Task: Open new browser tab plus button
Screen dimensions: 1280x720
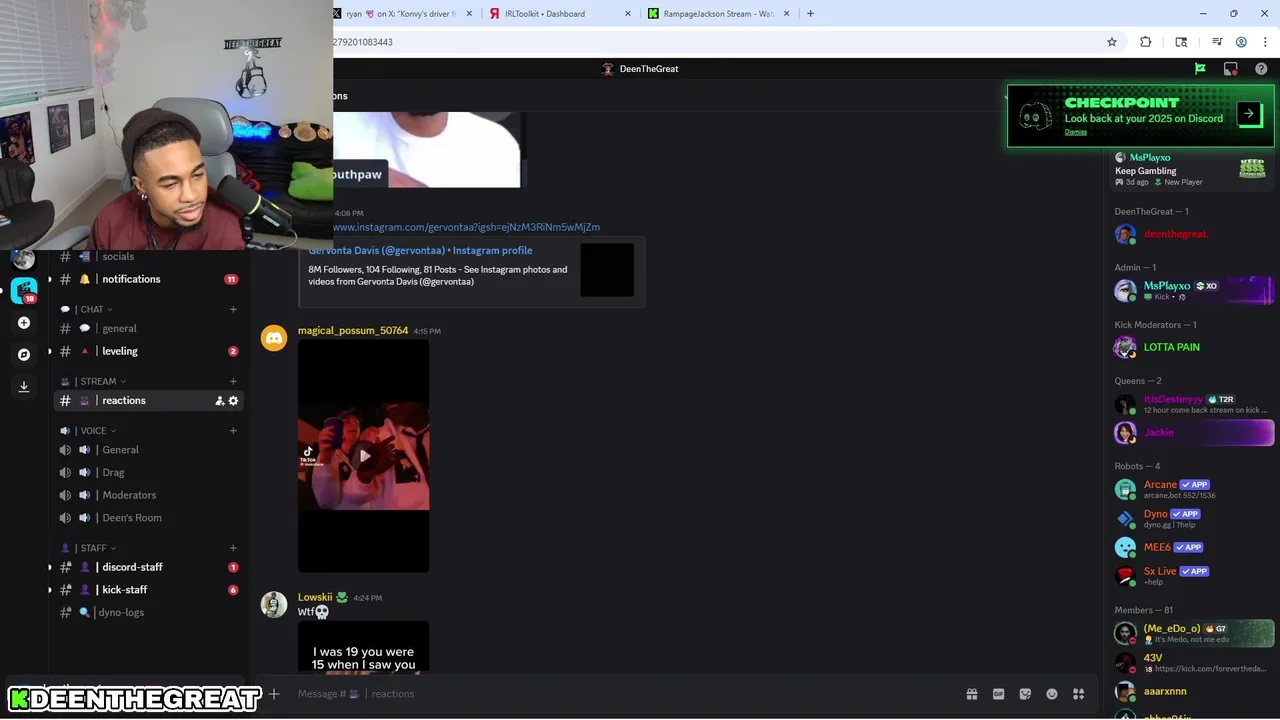Action: tap(810, 13)
